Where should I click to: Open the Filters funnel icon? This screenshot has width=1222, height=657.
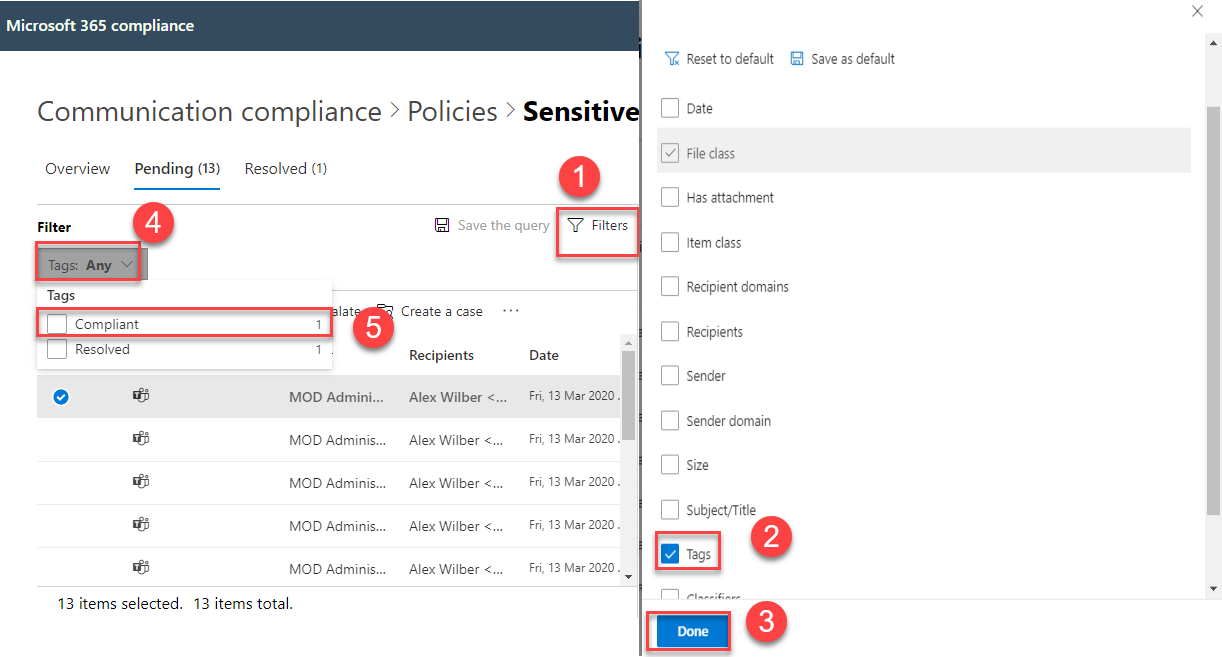click(x=575, y=226)
